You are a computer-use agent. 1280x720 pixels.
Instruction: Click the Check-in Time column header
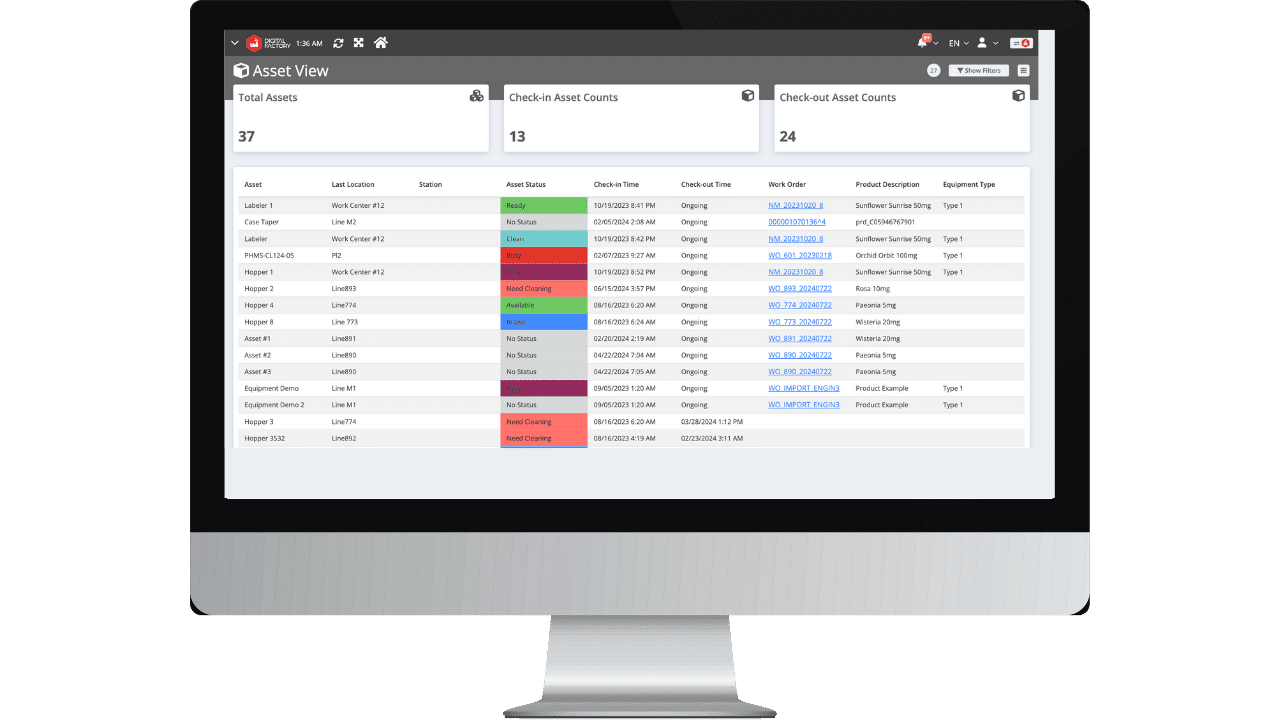coord(616,185)
